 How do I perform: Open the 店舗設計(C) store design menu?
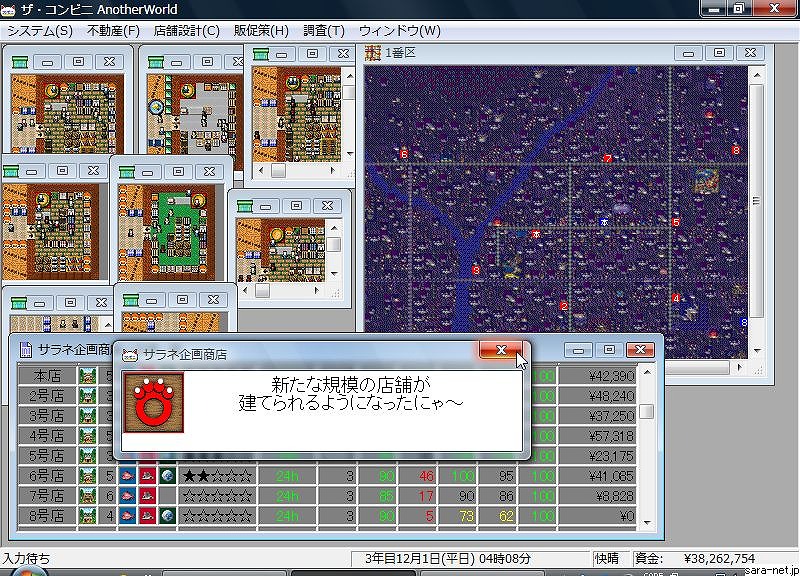[187, 31]
